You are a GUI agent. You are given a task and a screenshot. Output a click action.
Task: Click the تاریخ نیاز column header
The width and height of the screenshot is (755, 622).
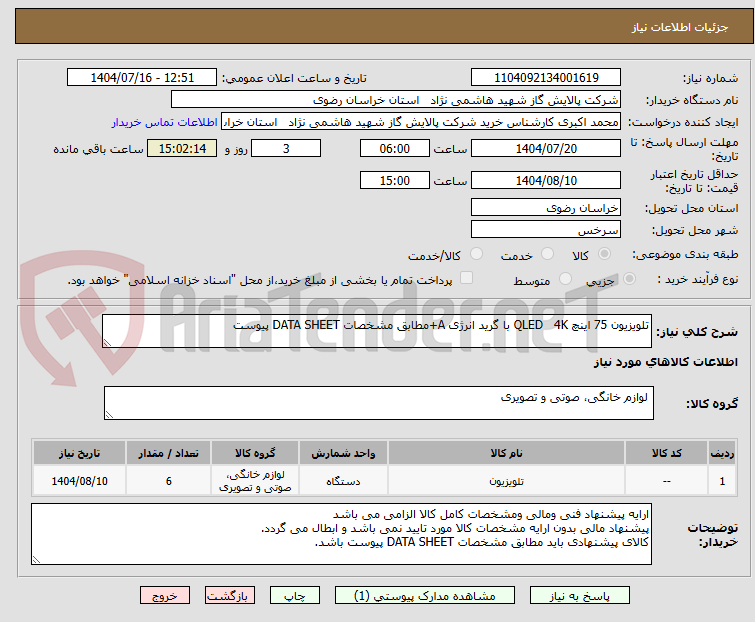(x=79, y=453)
